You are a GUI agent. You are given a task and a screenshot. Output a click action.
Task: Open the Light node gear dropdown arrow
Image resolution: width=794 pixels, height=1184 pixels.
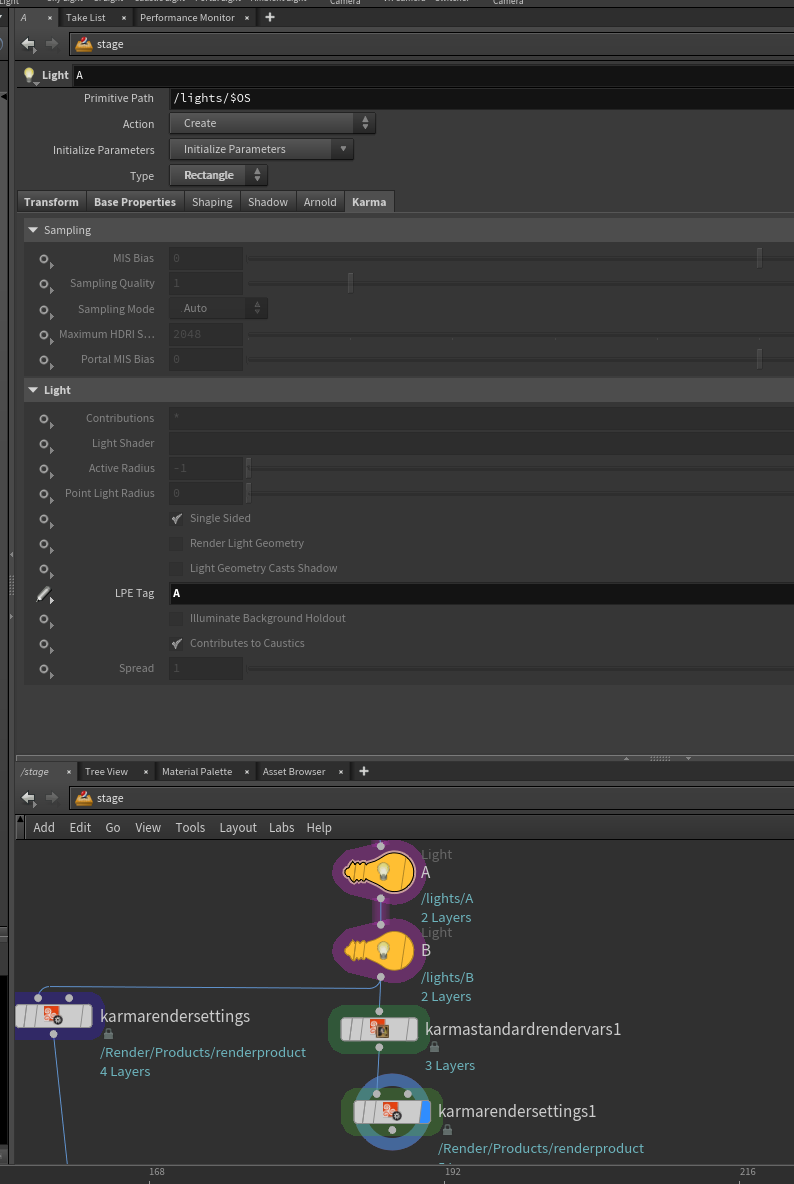point(37,83)
